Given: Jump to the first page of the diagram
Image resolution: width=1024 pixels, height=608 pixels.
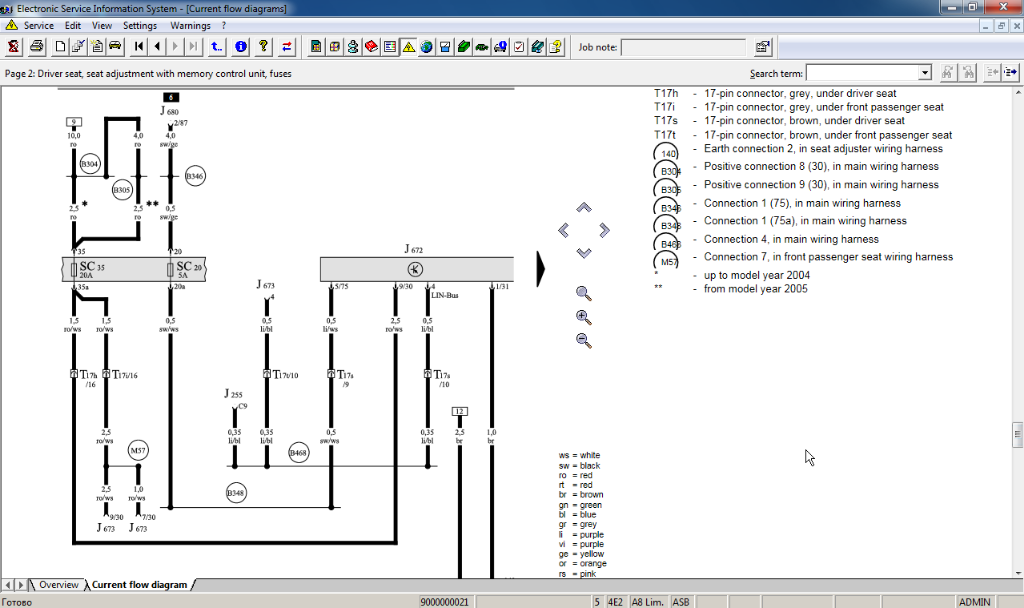Looking at the screenshot, I should point(139,47).
